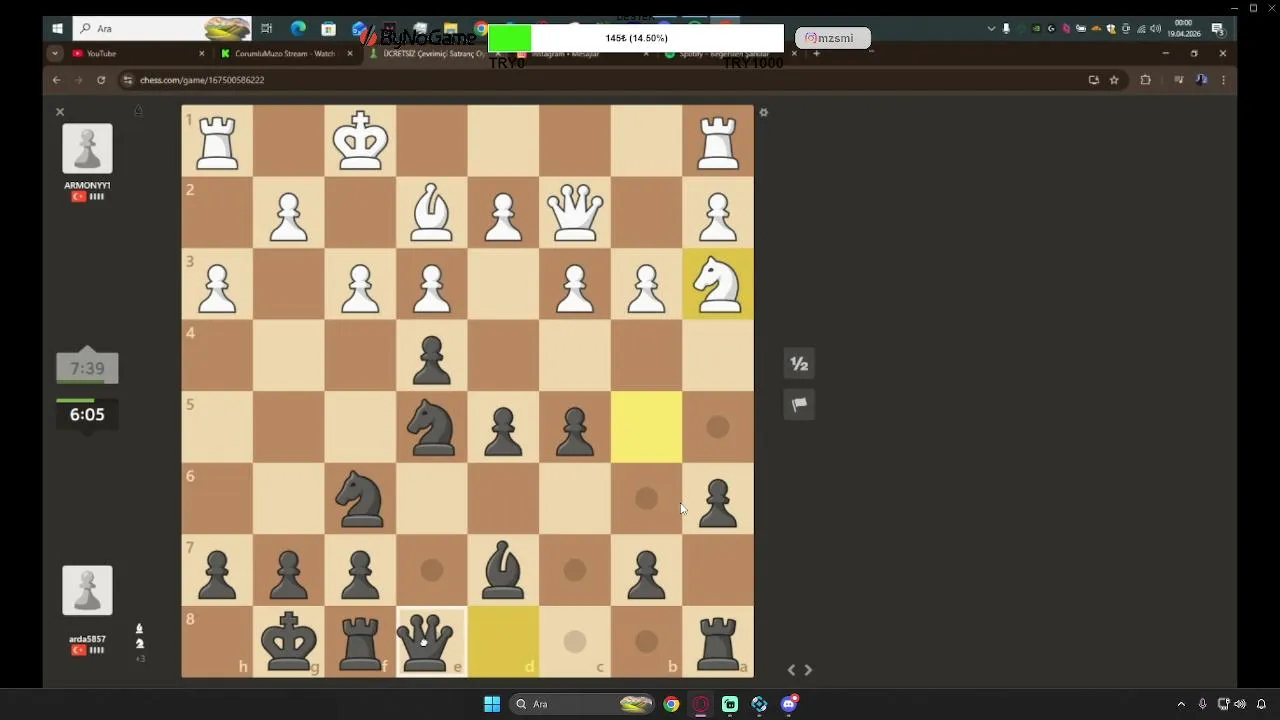The height and width of the screenshot is (720, 1280).
Task: Expand the hidden icons chevron in top tray
Action: (x=991, y=28)
